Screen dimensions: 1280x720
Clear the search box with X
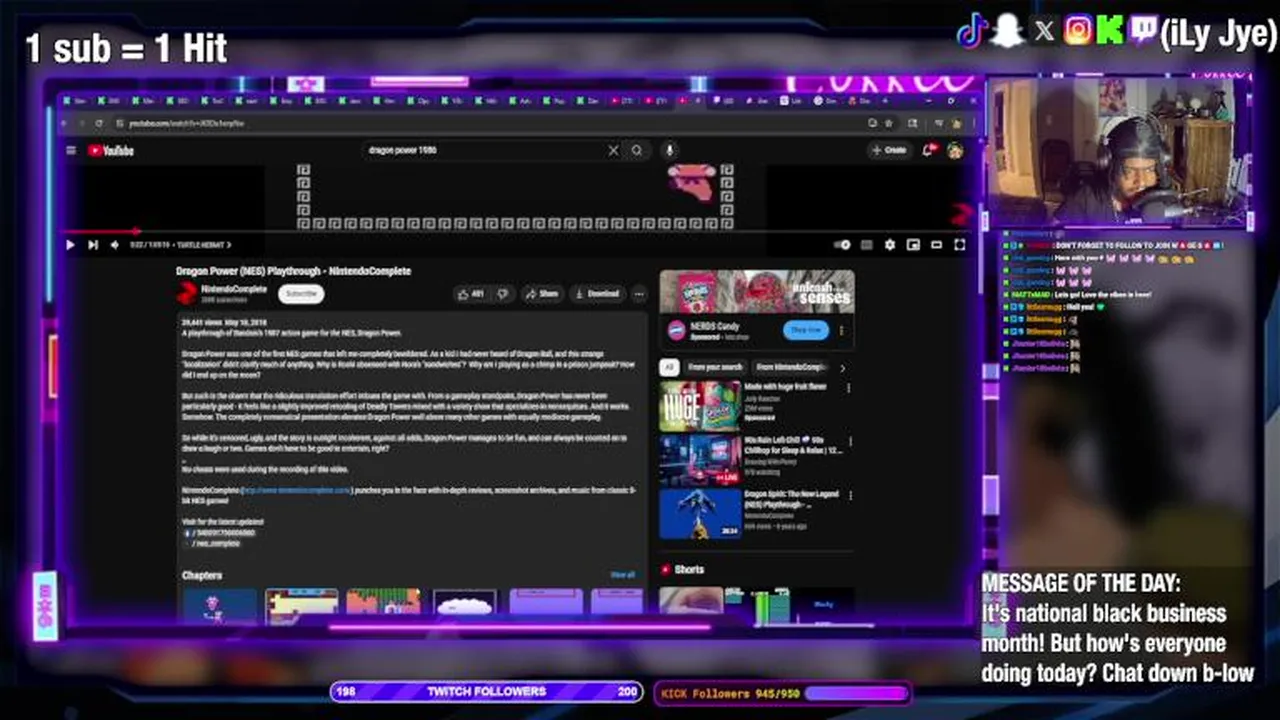[613, 151]
